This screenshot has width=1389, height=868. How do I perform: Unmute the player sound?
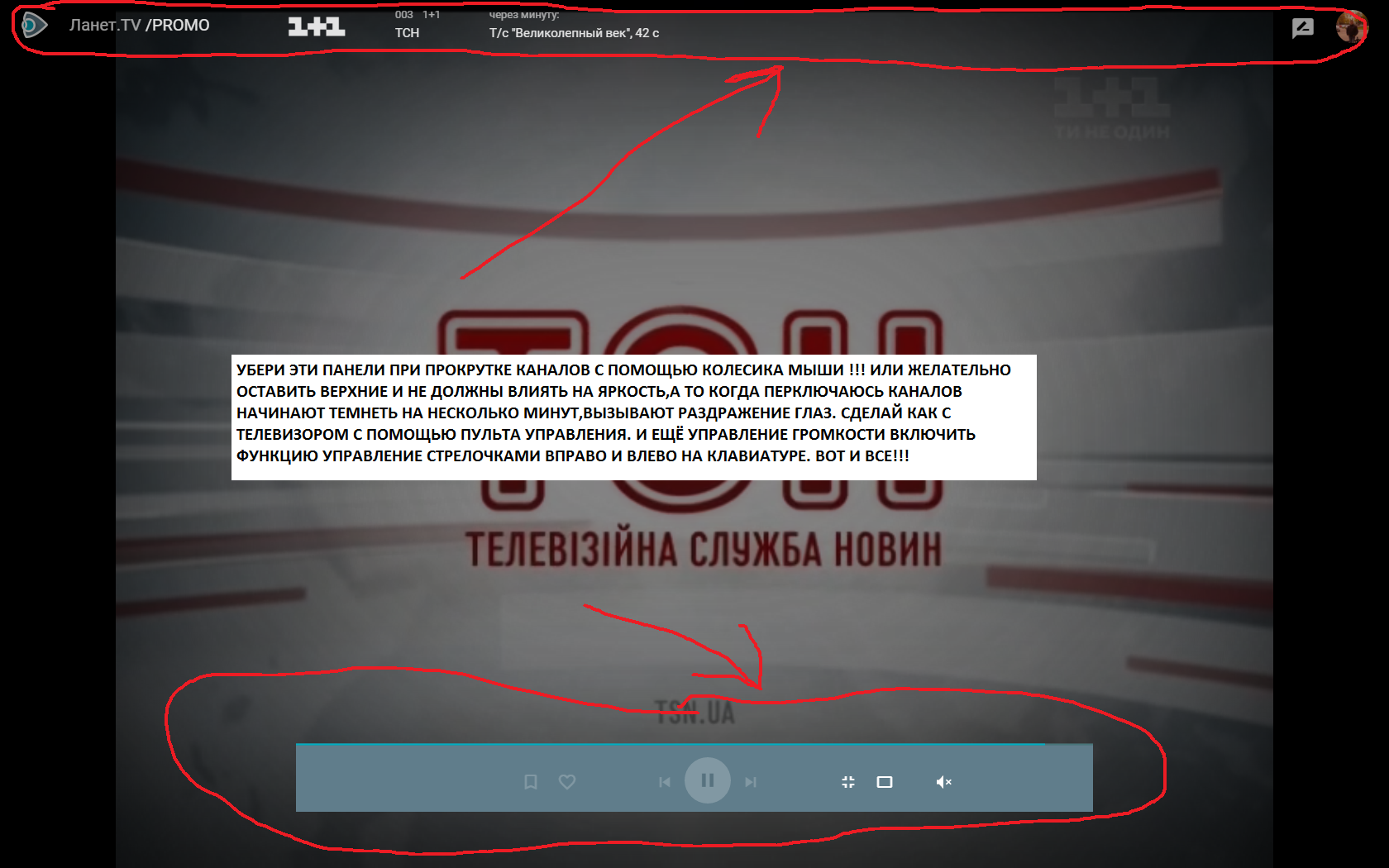pyautogui.click(x=943, y=782)
